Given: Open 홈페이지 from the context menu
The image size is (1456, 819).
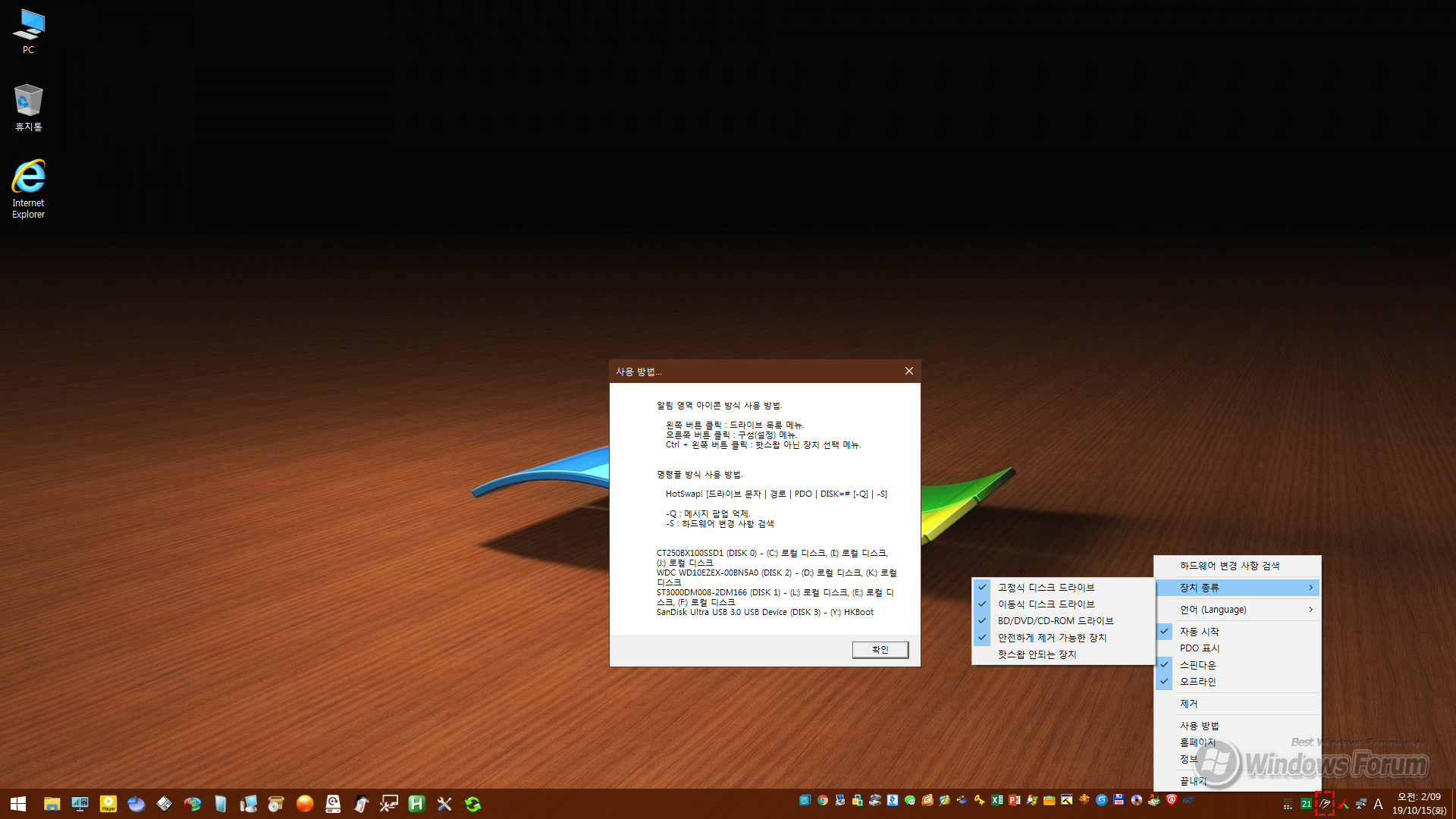Looking at the screenshot, I should coord(1238,742).
